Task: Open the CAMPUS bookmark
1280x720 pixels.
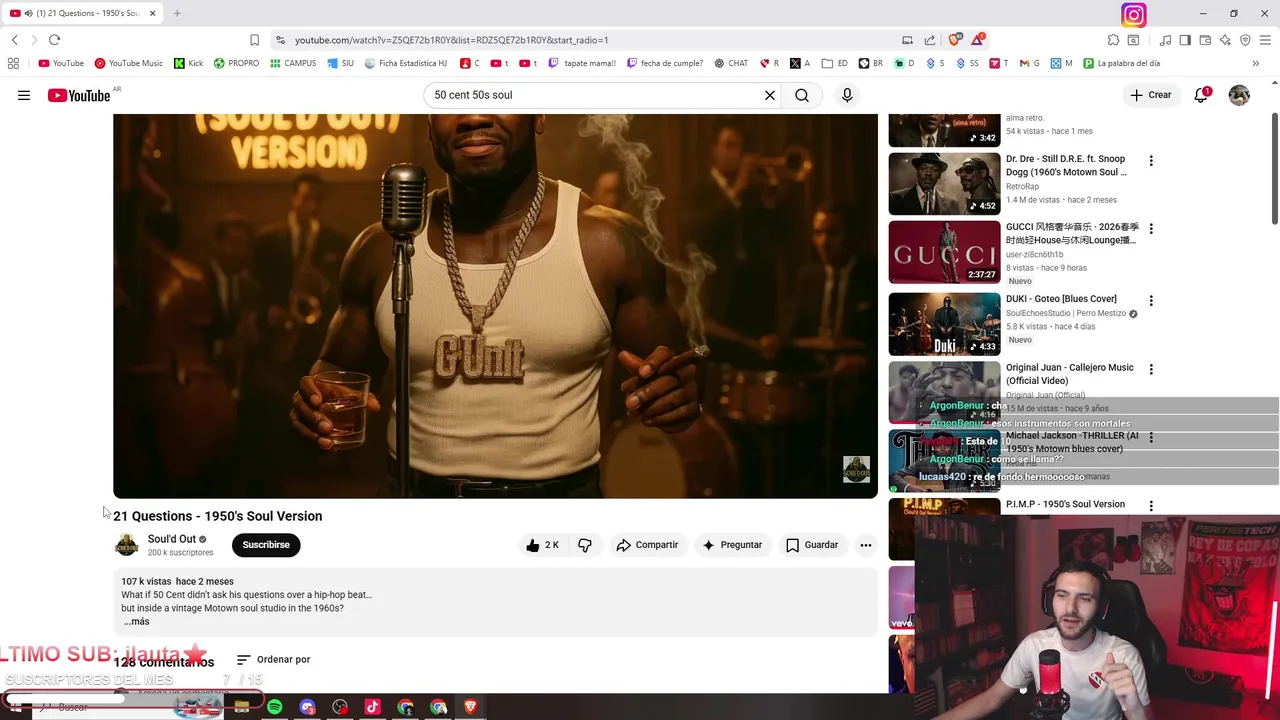Action: pos(293,63)
